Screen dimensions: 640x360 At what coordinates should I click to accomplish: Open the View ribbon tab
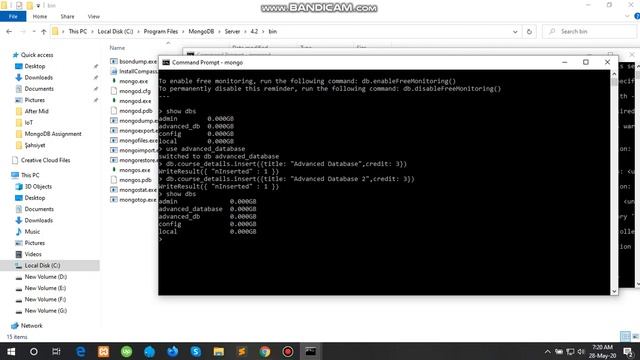coord(93,16)
